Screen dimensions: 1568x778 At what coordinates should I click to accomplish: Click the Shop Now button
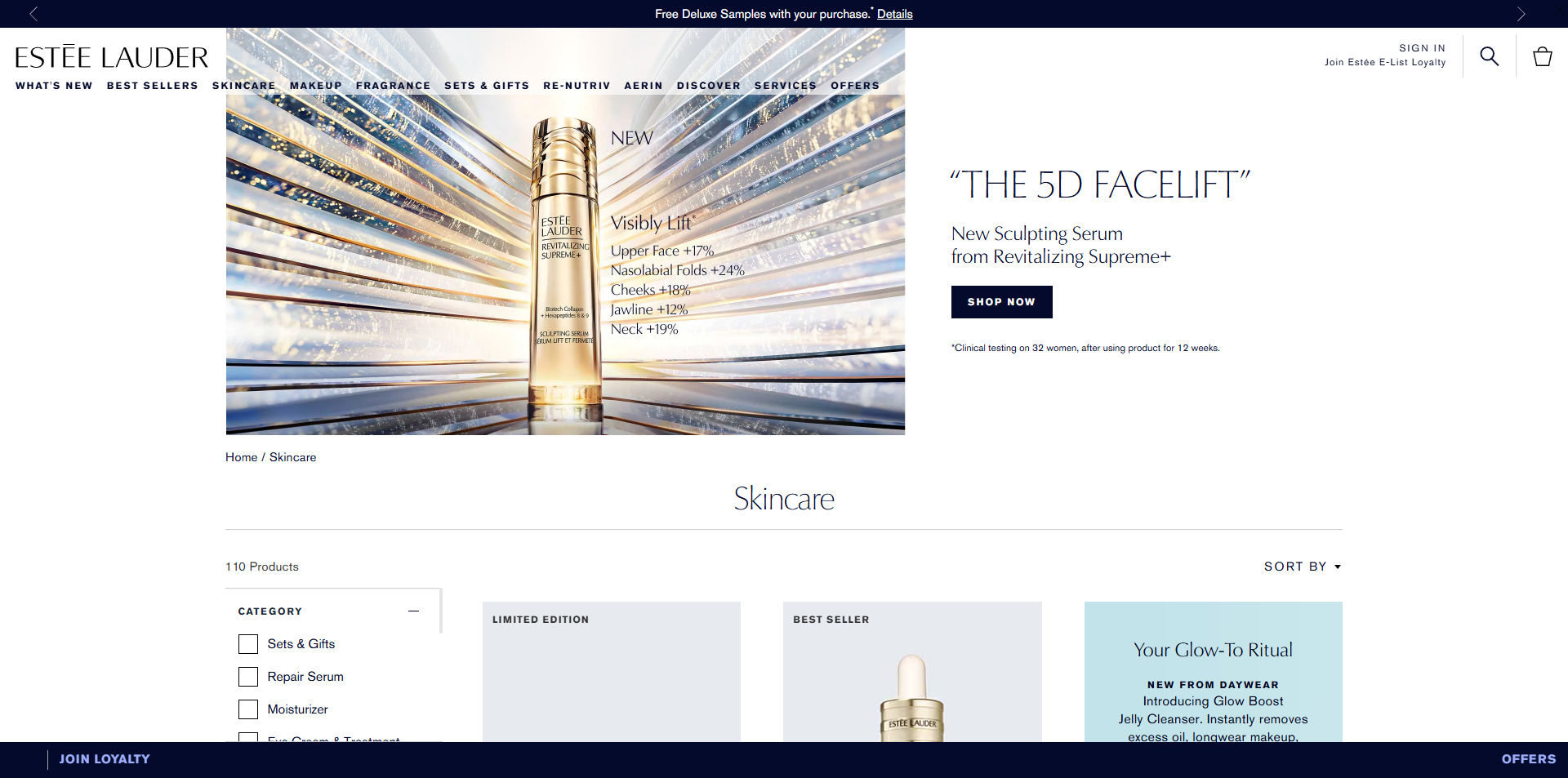1001,302
